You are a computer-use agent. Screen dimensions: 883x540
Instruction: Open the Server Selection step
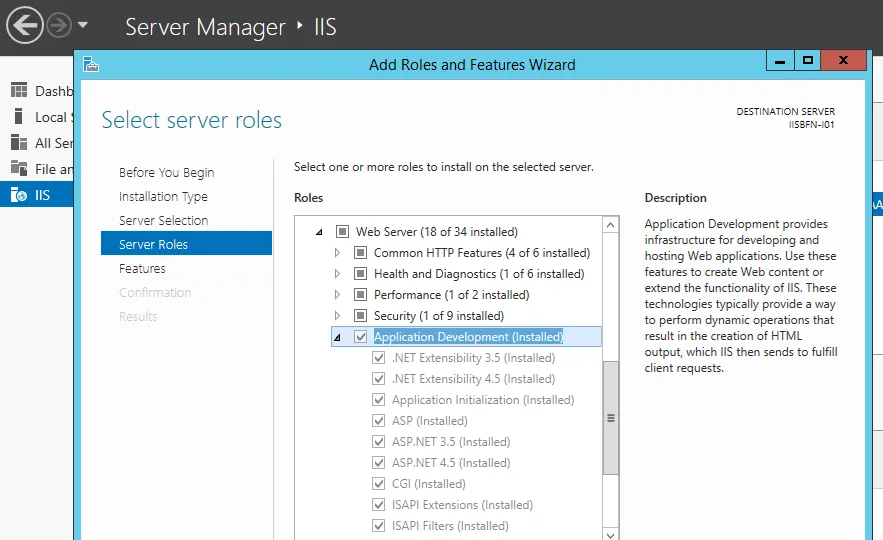pos(163,221)
